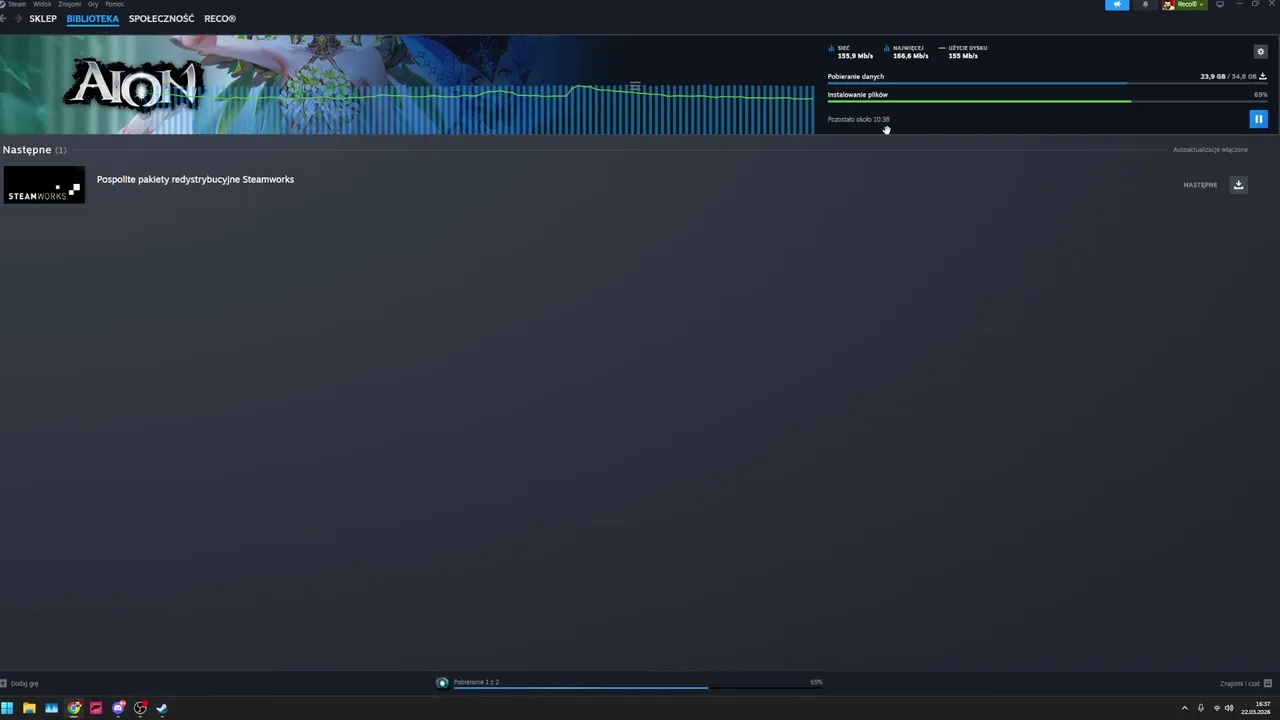
Task: Open the RECO® profile tab
Action: (x=220, y=19)
